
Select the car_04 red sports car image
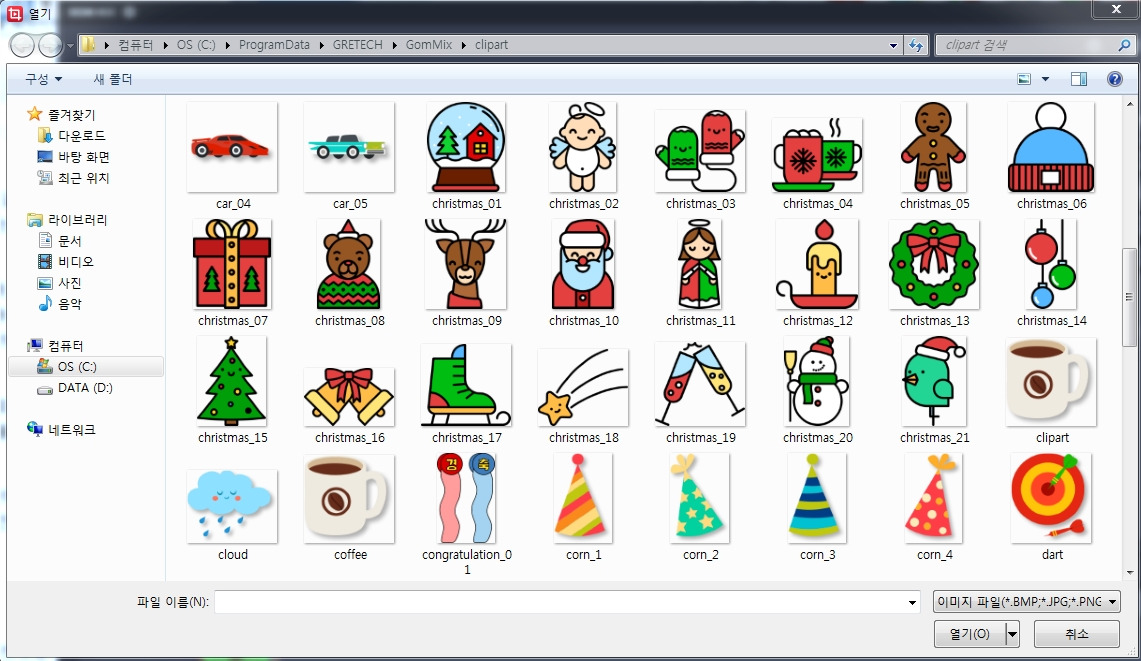pos(232,148)
